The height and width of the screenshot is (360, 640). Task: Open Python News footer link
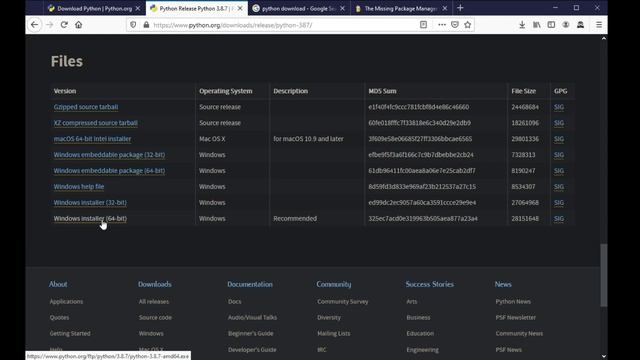(513, 302)
